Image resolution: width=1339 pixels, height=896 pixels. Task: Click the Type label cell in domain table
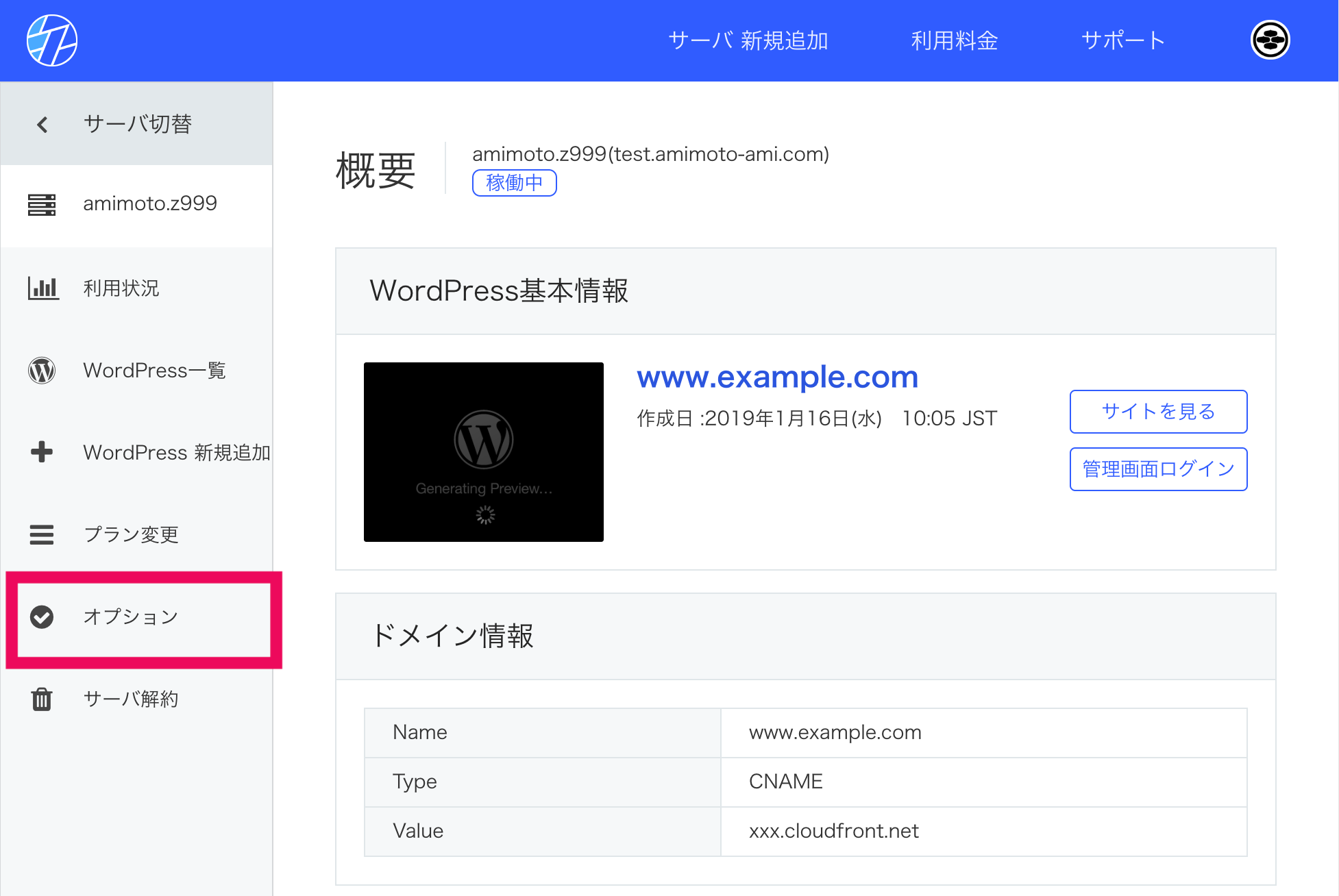pyautogui.click(x=543, y=782)
